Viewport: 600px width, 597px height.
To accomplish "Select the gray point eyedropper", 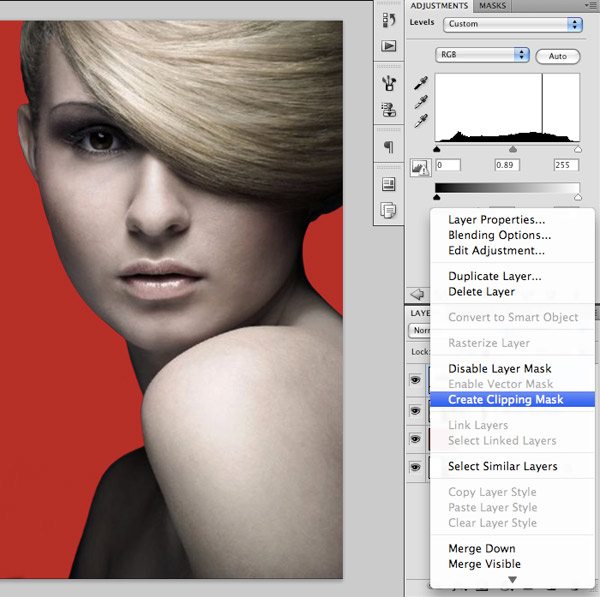I will pyautogui.click(x=421, y=101).
